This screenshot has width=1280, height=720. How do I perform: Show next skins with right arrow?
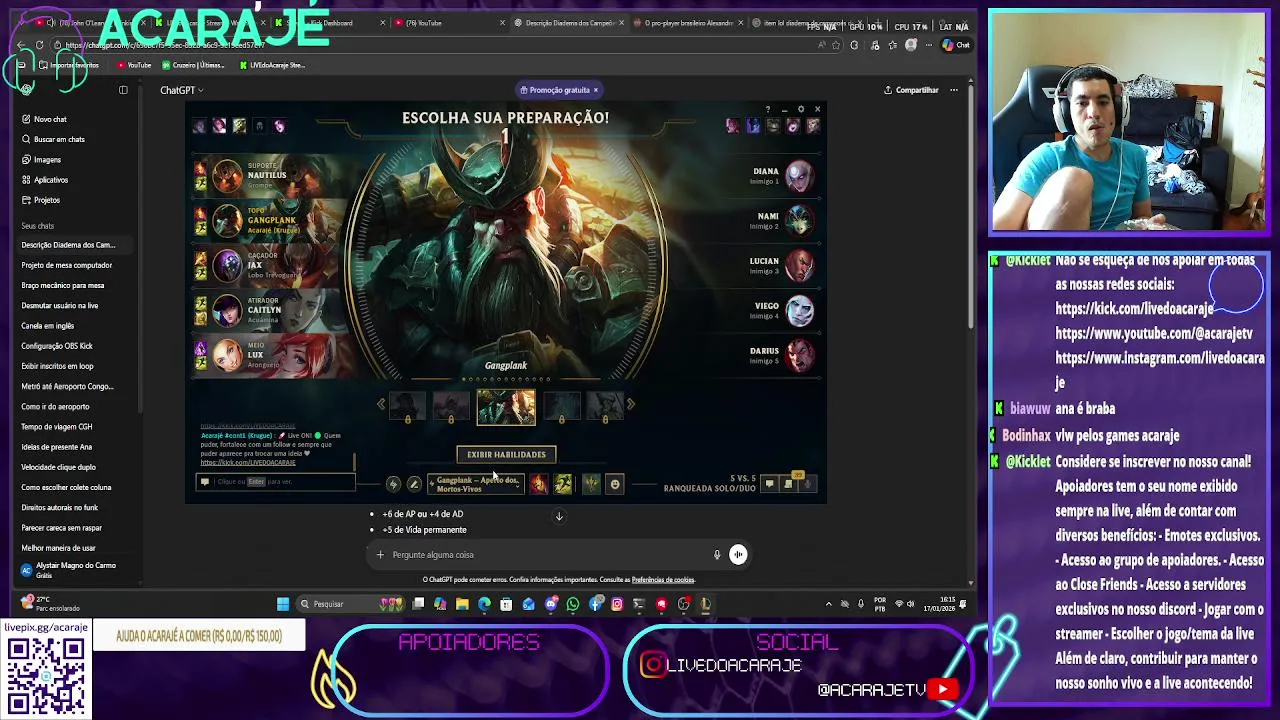pos(631,404)
